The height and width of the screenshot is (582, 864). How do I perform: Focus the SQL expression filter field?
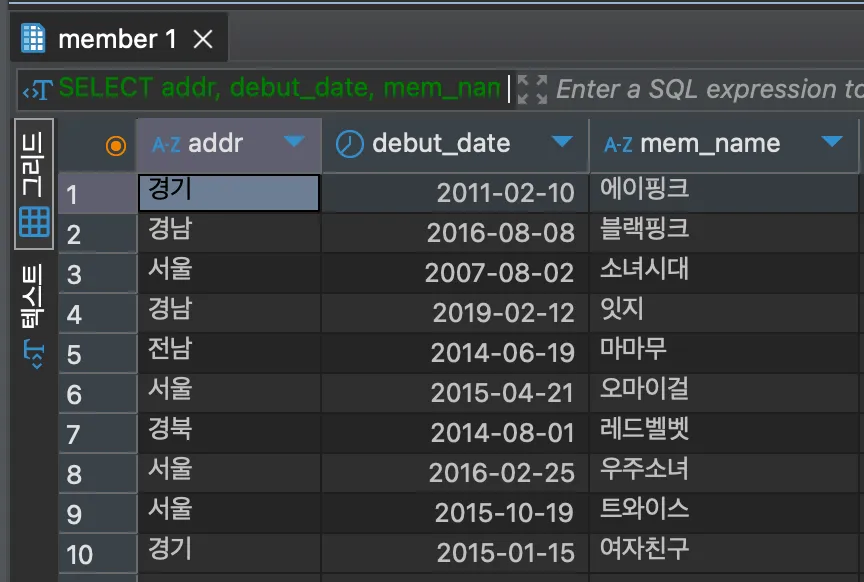click(709, 89)
